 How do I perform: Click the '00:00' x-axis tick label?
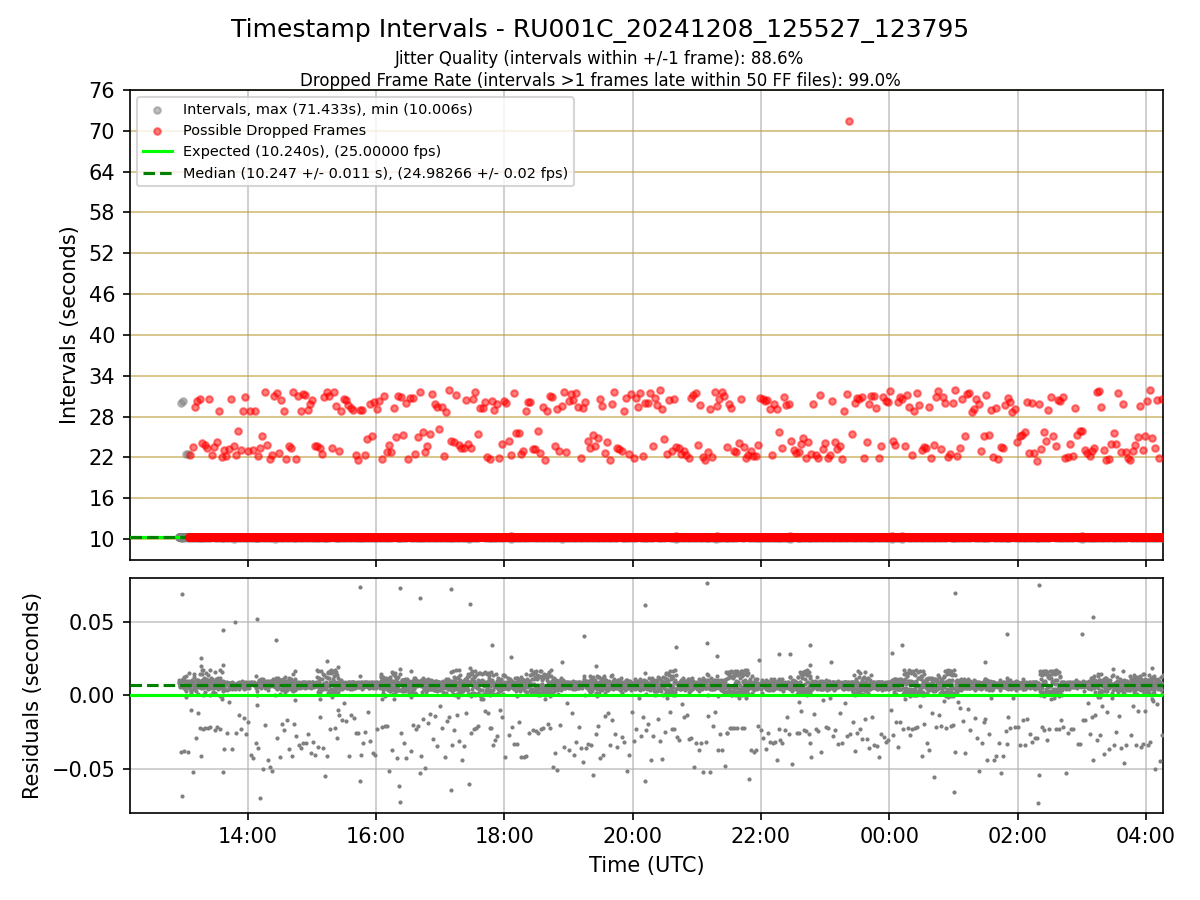(889, 834)
